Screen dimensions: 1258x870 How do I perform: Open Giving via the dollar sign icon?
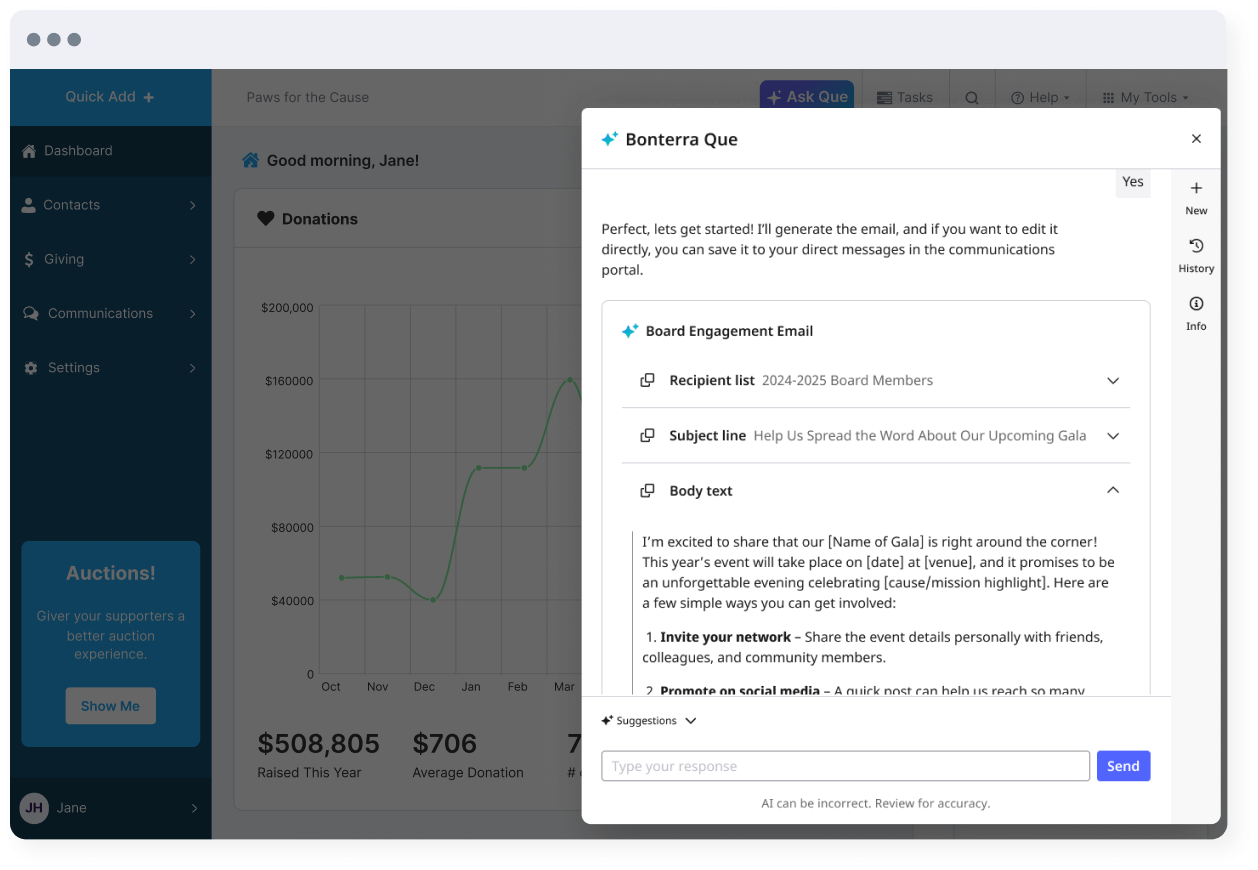[x=30, y=259]
